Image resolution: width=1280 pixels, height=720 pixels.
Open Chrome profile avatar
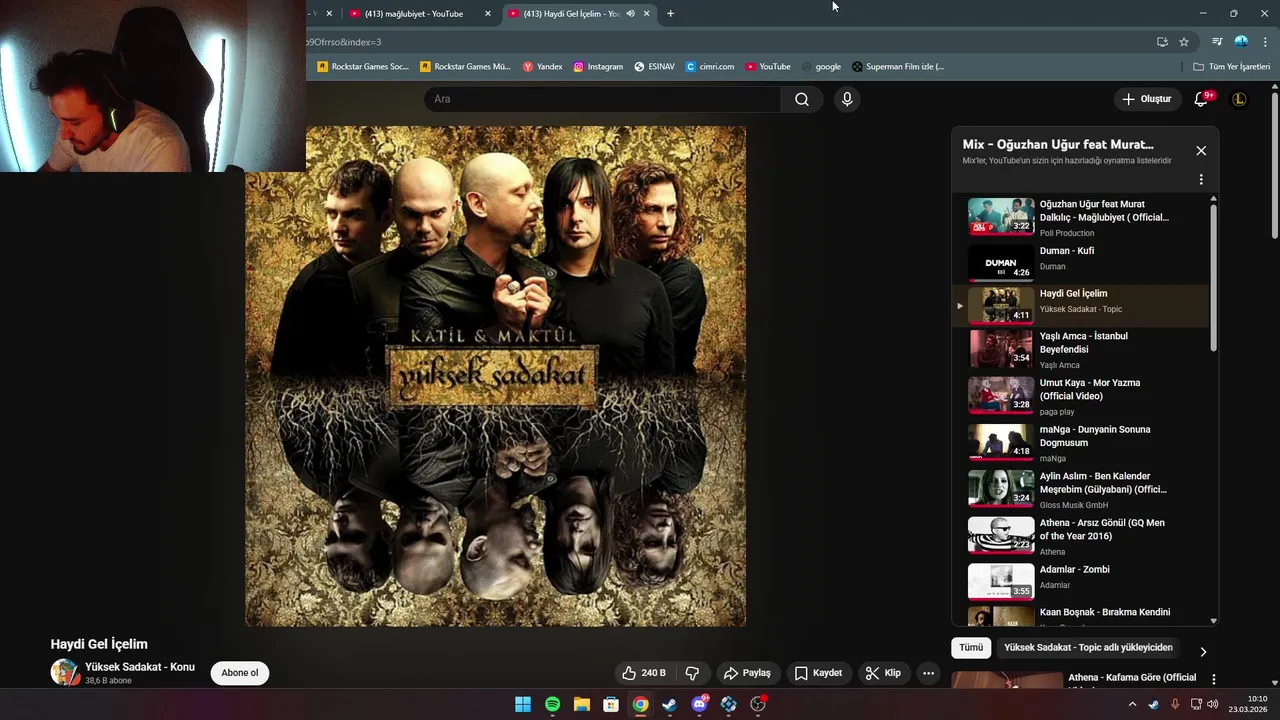1241,42
